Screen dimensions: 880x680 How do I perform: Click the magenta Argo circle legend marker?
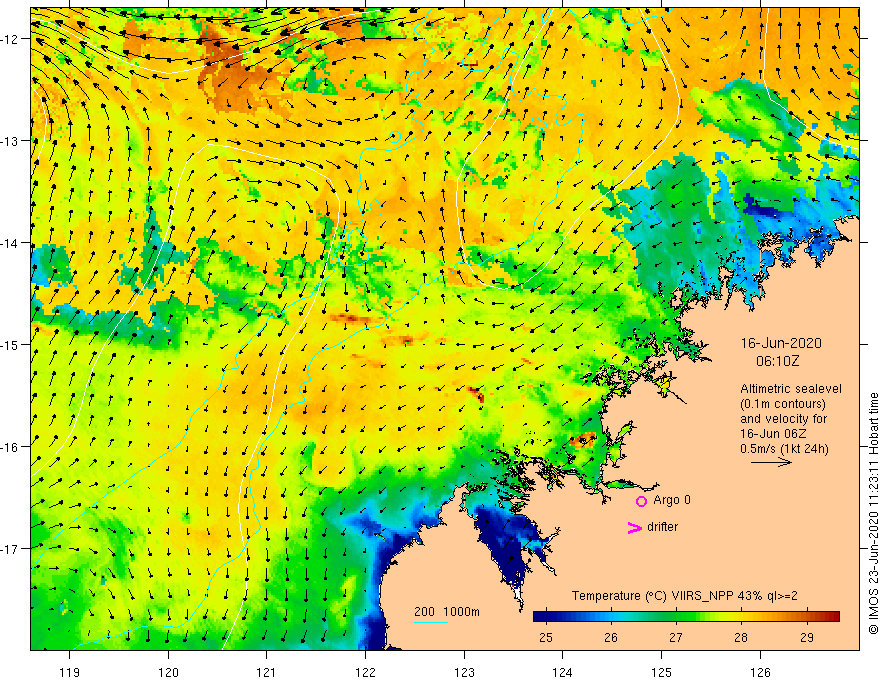[x=641, y=501]
